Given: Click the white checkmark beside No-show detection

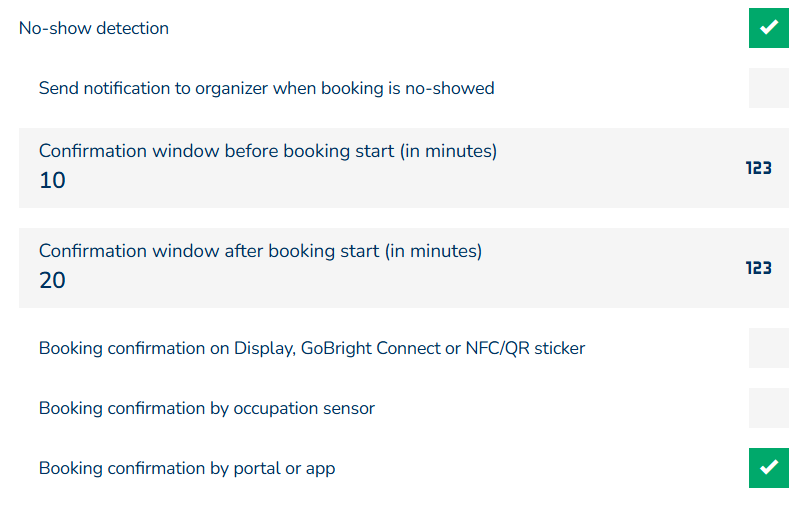Looking at the screenshot, I should pyautogui.click(x=768, y=28).
